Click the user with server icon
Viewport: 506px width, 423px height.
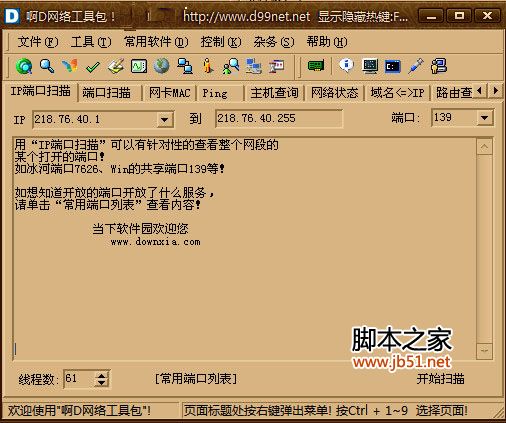pyautogui.click(x=439, y=66)
